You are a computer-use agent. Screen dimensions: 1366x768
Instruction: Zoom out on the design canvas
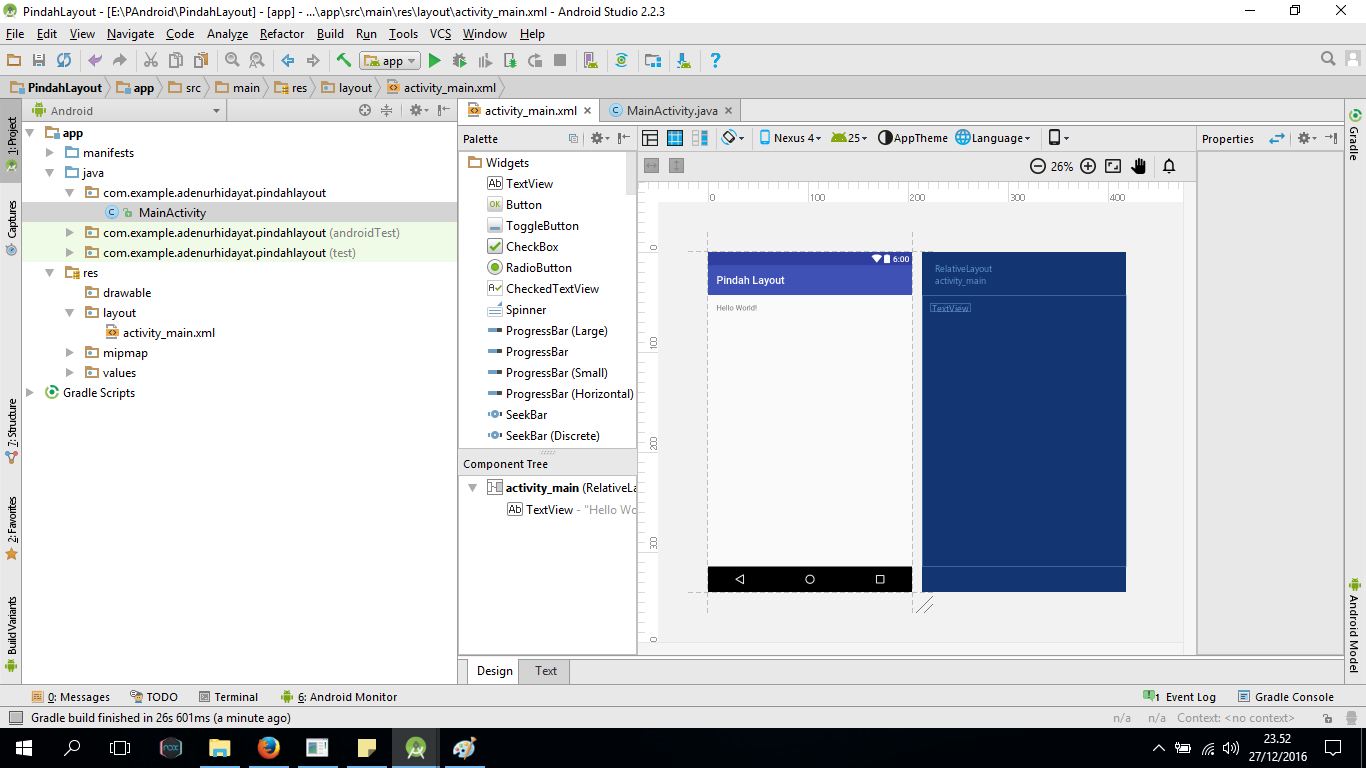pyautogui.click(x=1038, y=167)
